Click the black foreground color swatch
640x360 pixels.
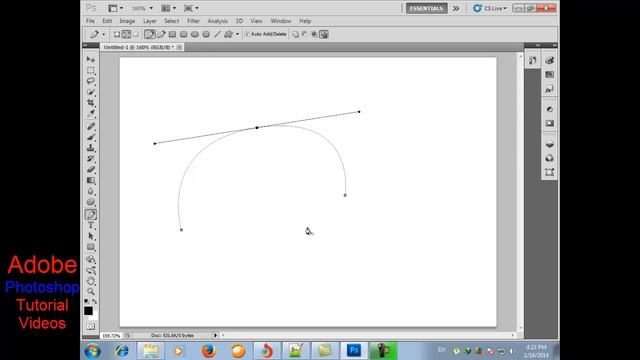click(x=88, y=311)
